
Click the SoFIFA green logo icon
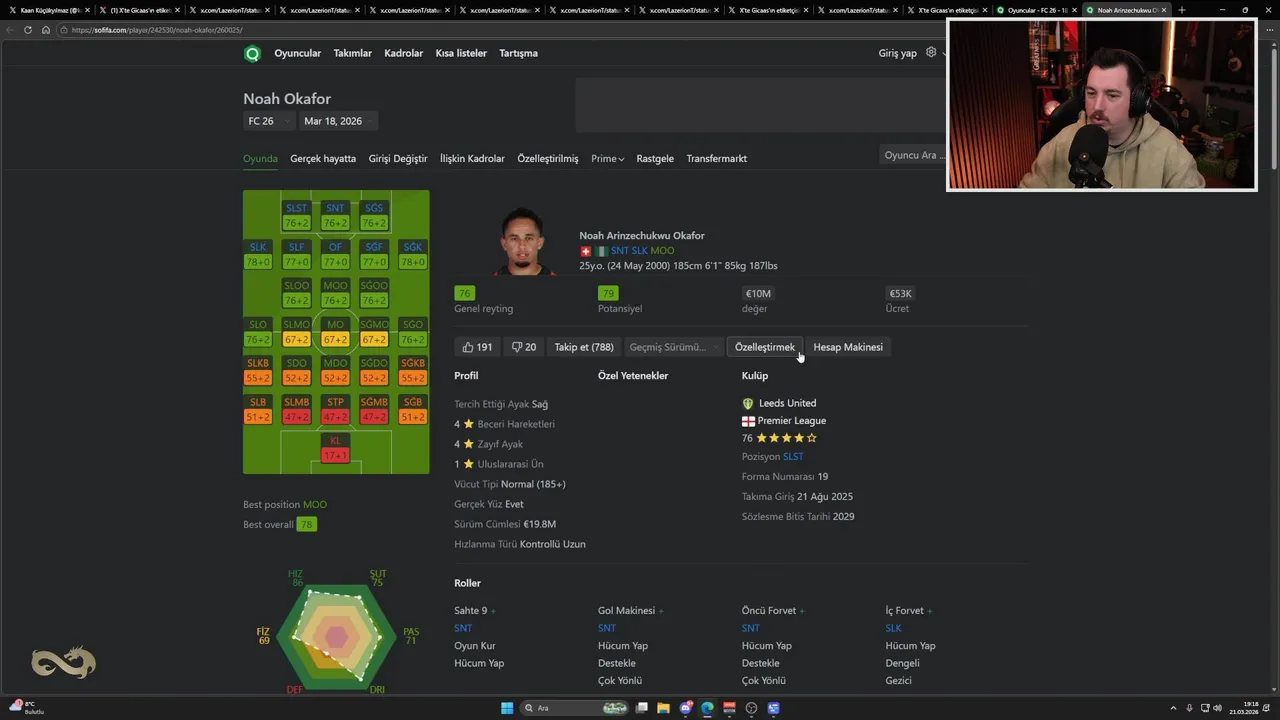pyautogui.click(x=252, y=53)
